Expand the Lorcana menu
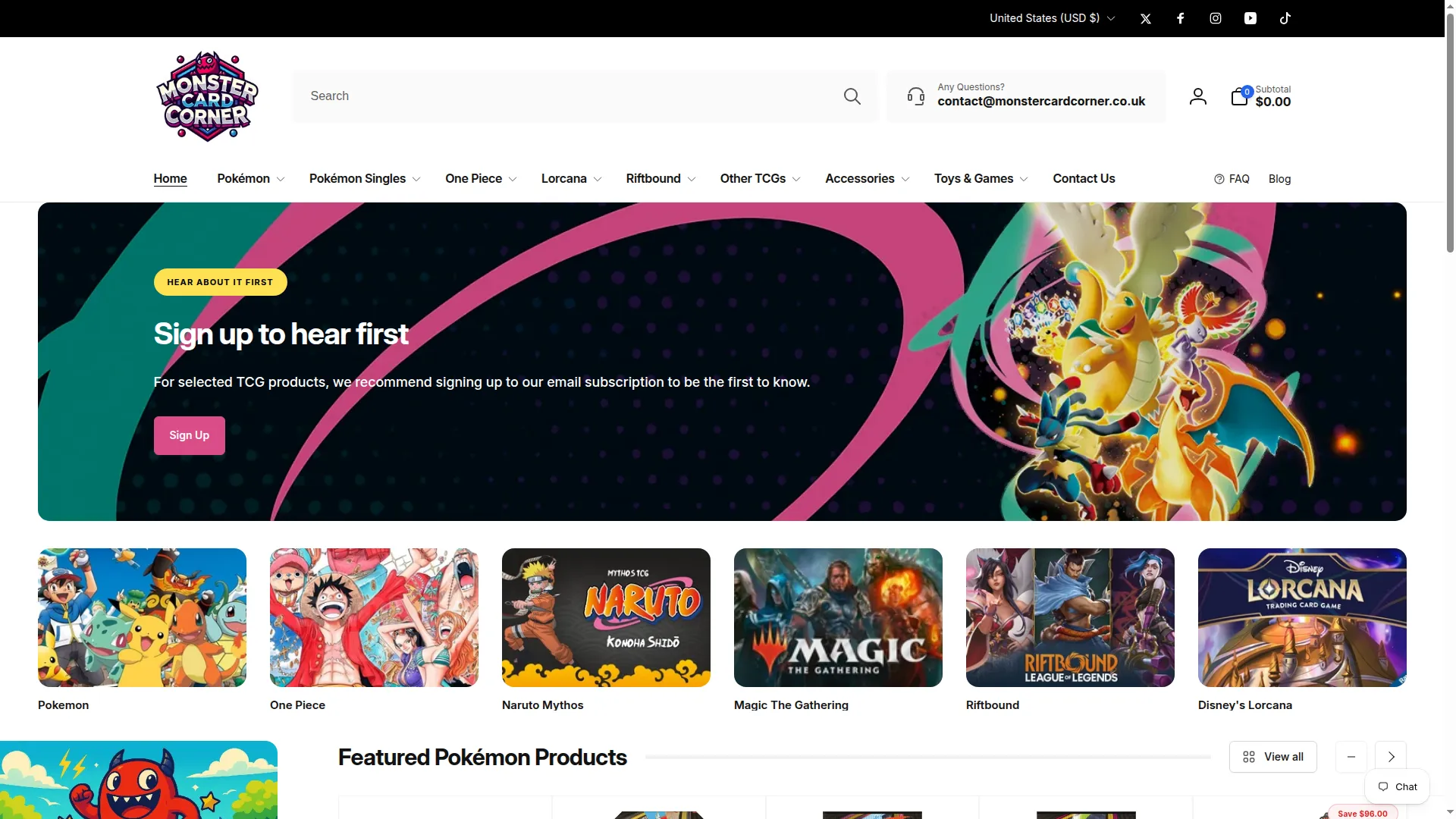This screenshot has width=1456, height=819. pyautogui.click(x=571, y=179)
